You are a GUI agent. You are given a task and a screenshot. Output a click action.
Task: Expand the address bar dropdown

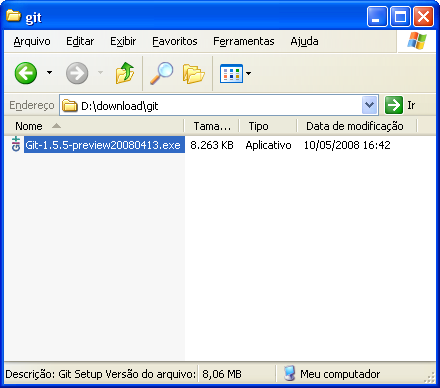369,105
